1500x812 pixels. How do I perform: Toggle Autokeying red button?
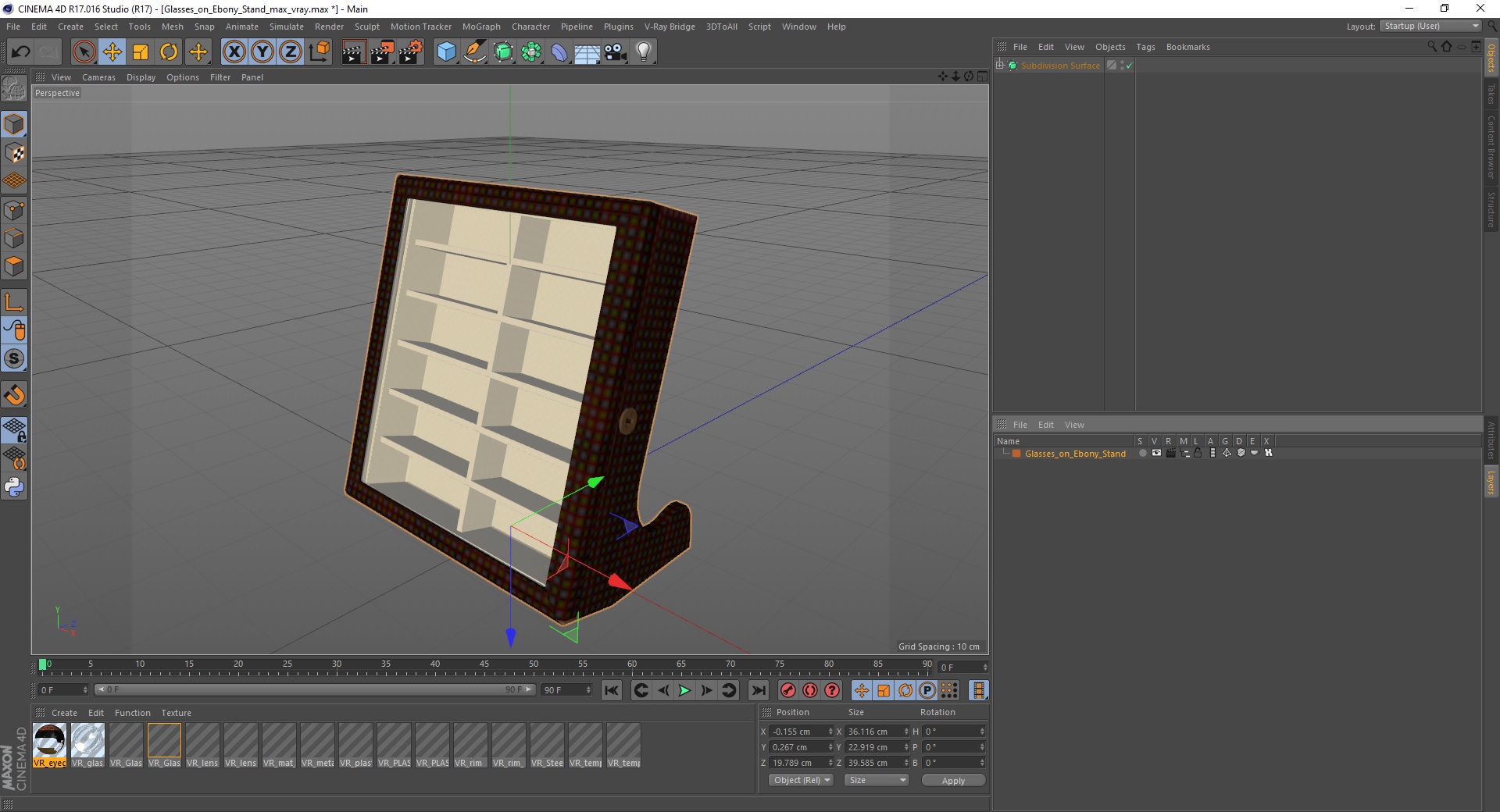pyautogui.click(x=810, y=690)
